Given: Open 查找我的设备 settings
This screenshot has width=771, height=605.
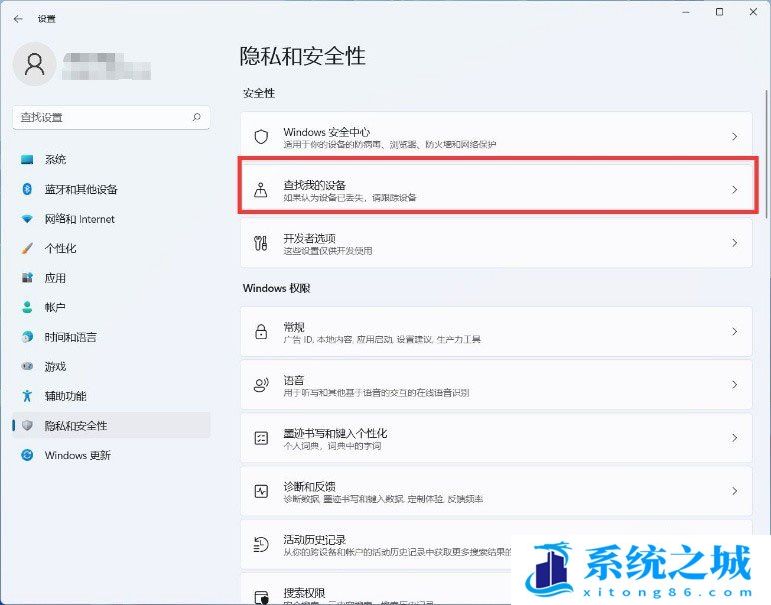Looking at the screenshot, I should pyautogui.click(x=497, y=190).
